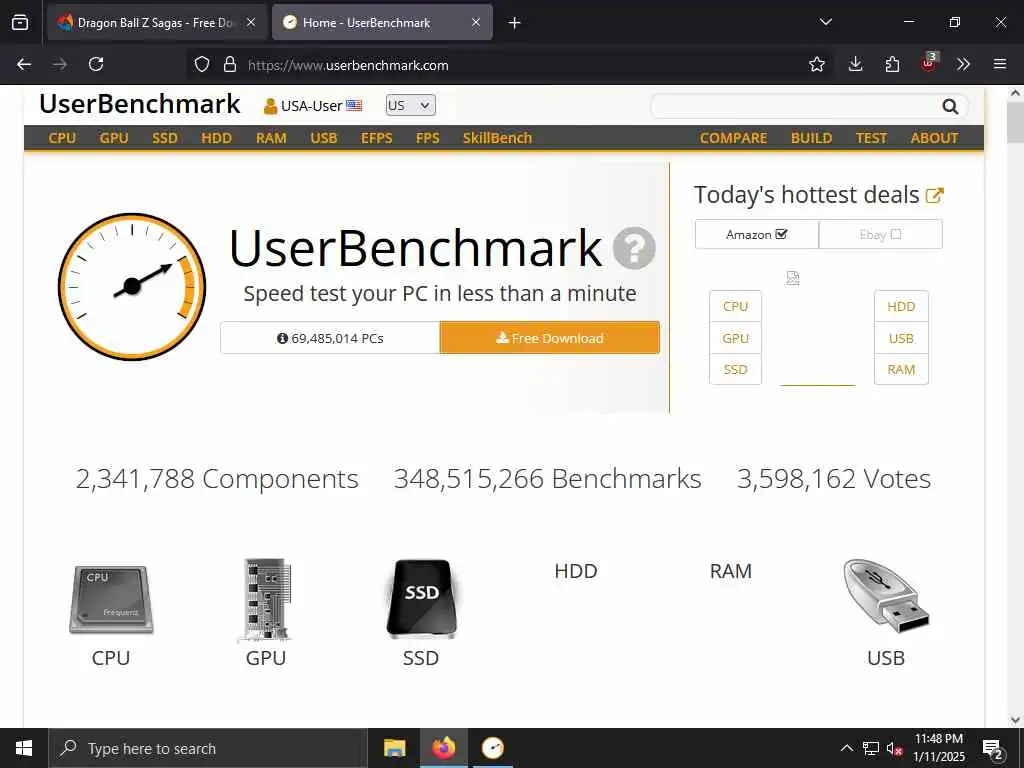Open FPS in the nav bar
The width and height of the screenshot is (1024, 768).
click(428, 138)
